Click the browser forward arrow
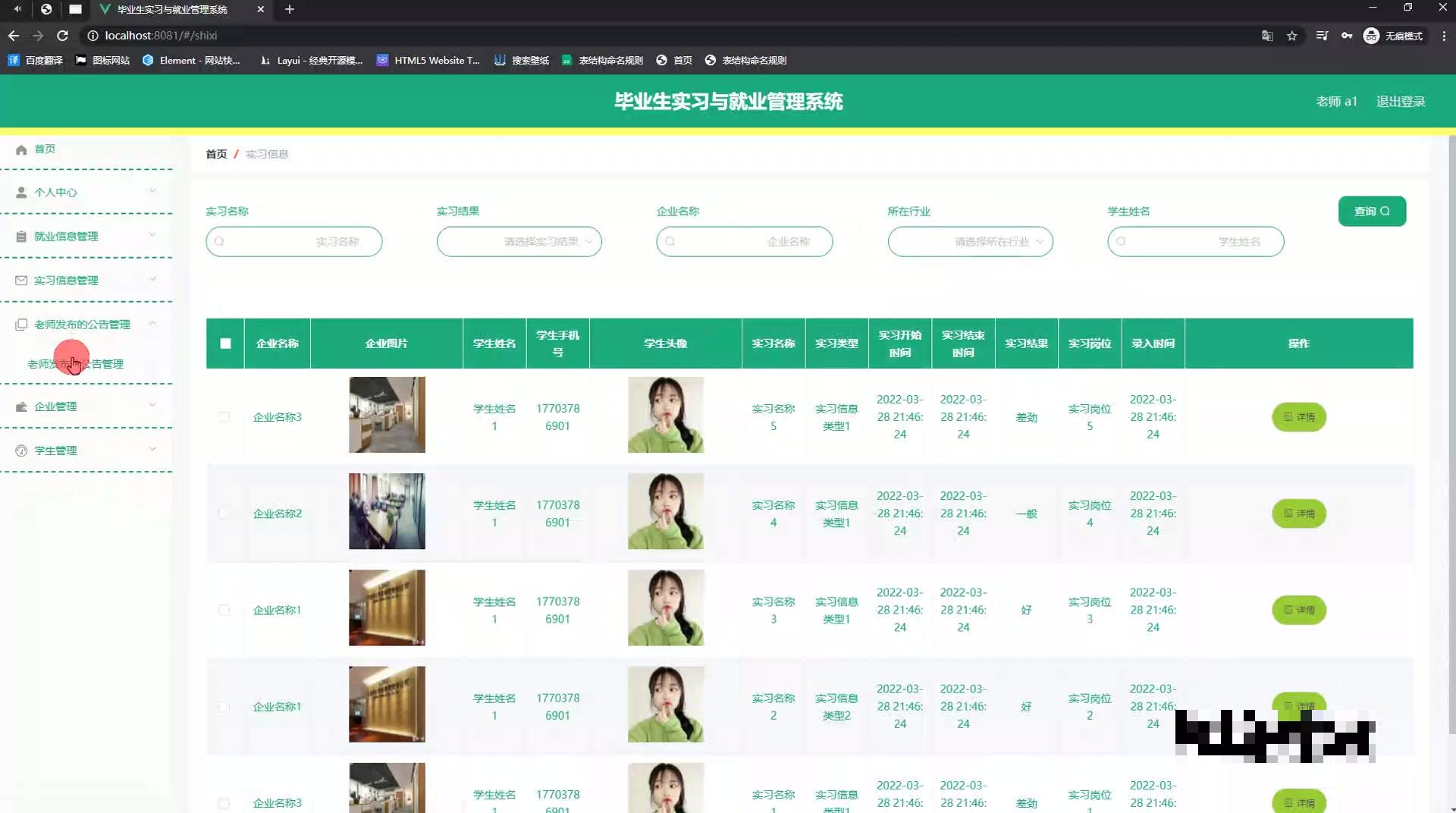Screen dimensions: 1456x813 [38, 36]
